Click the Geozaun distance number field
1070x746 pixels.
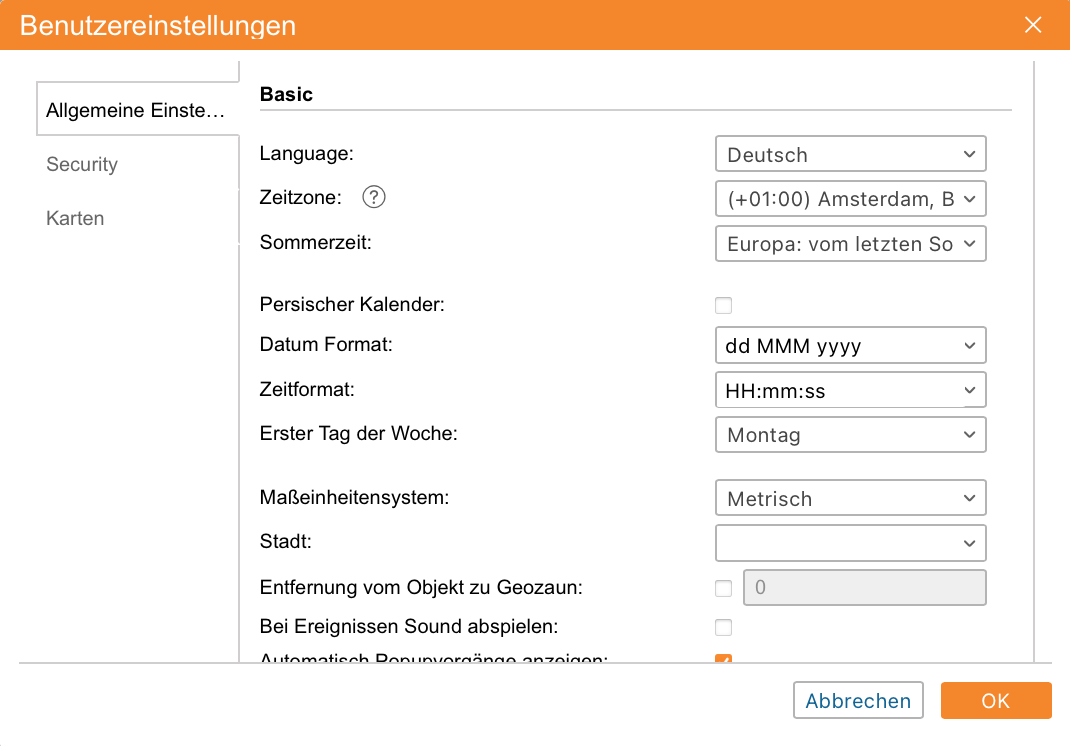coord(864,588)
